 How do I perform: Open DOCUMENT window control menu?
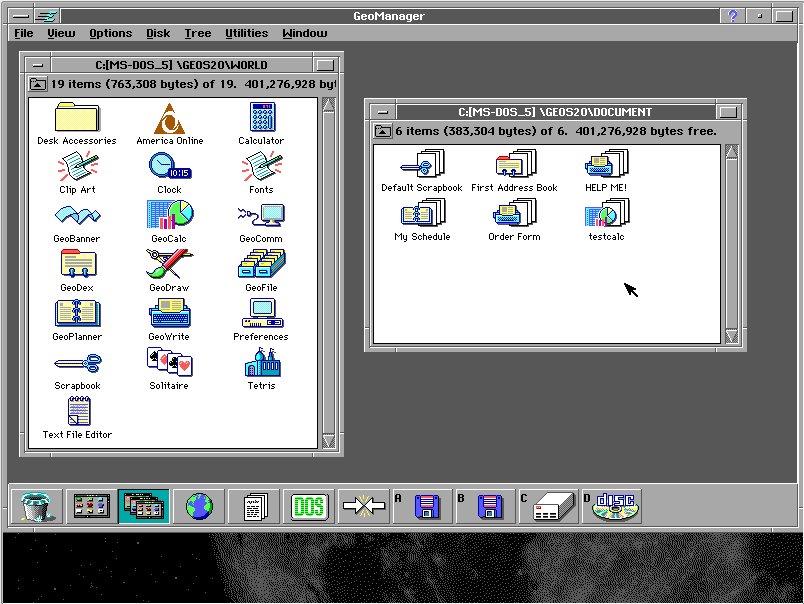[383, 112]
